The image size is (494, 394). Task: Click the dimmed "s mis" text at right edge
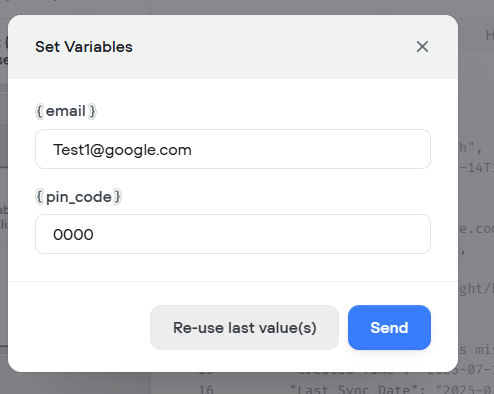point(477,350)
